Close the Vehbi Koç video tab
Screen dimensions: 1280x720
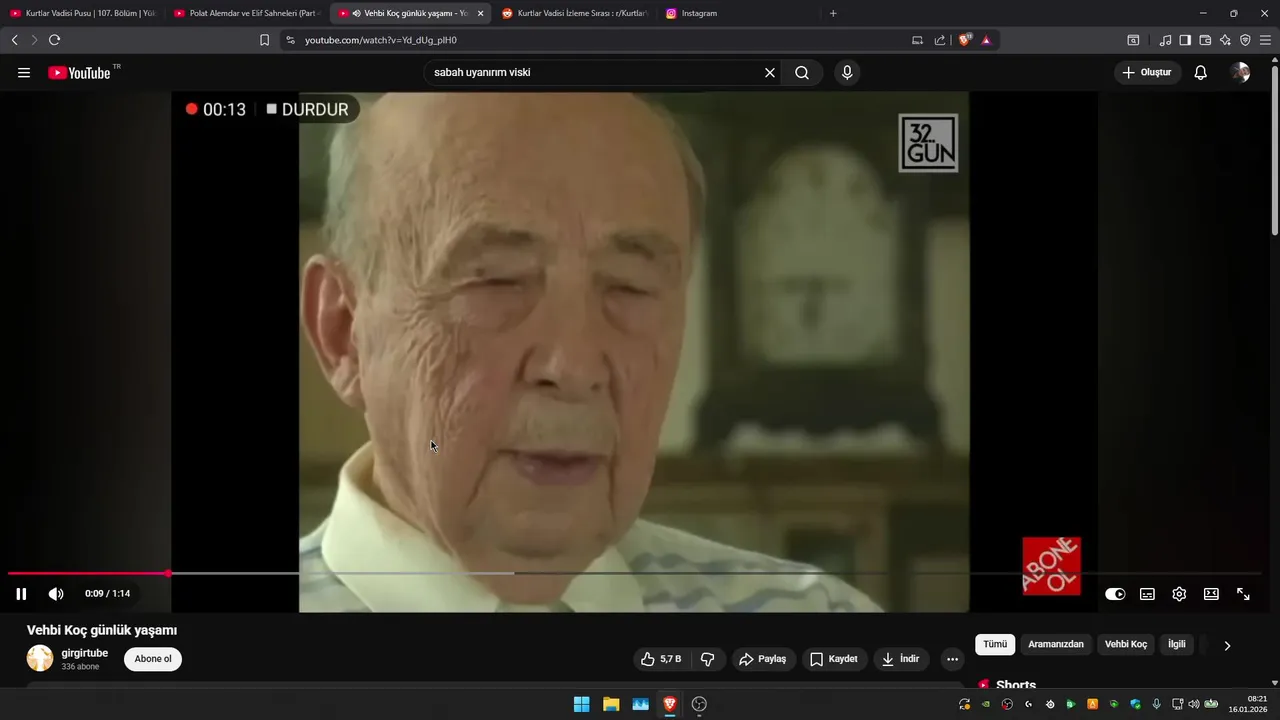(480, 13)
